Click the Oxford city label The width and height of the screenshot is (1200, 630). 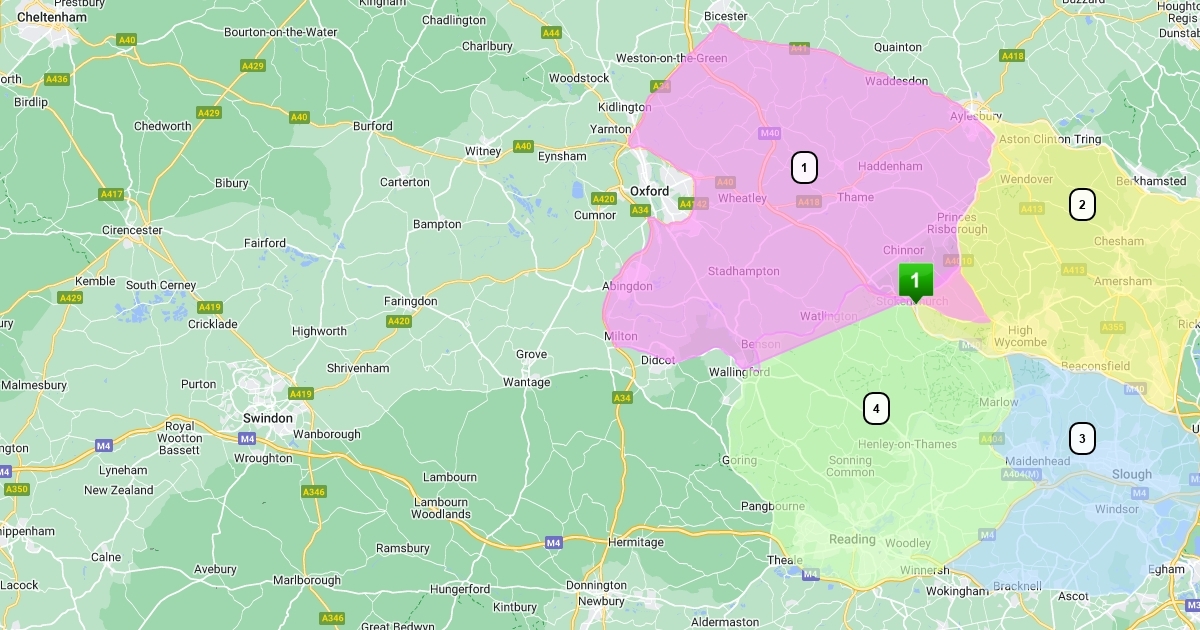click(x=649, y=191)
